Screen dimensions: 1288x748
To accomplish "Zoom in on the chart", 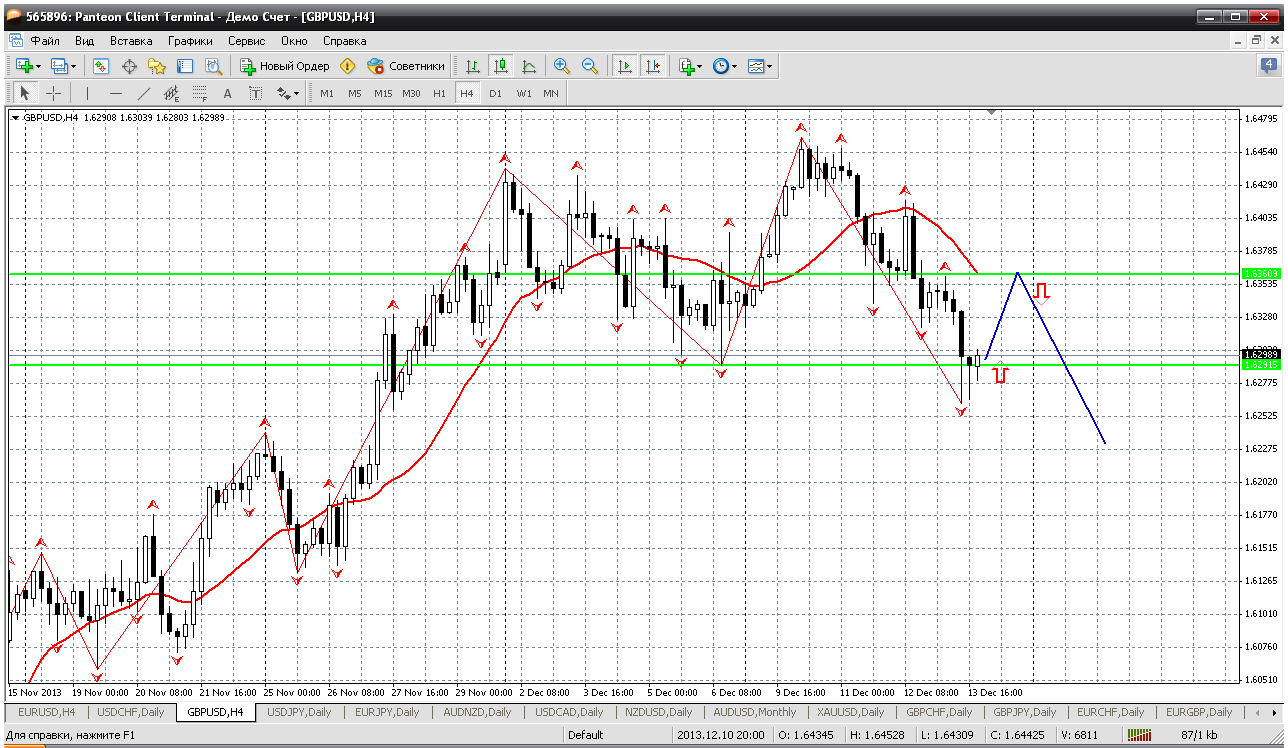I will [562, 66].
